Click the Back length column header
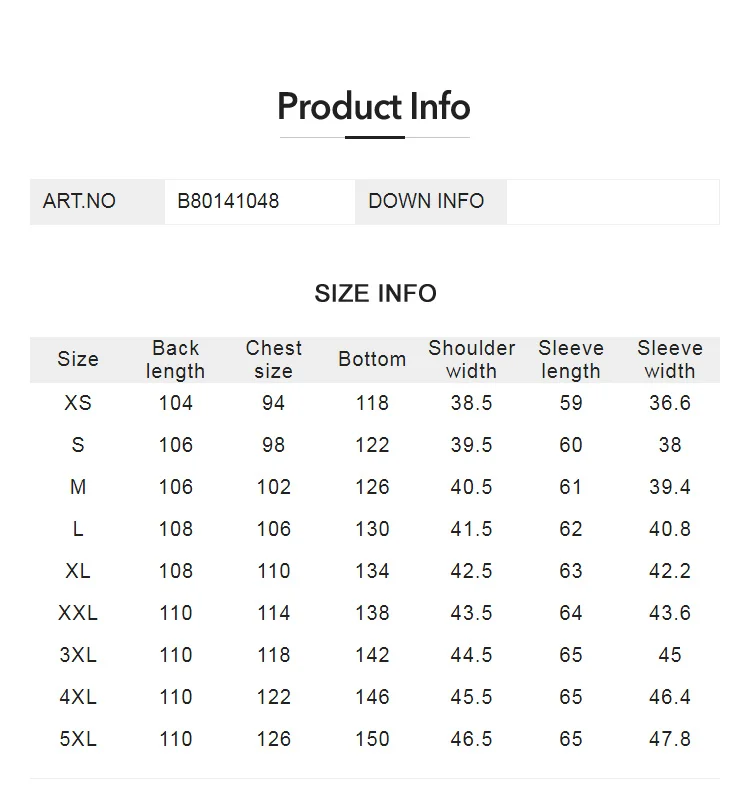 [176, 359]
